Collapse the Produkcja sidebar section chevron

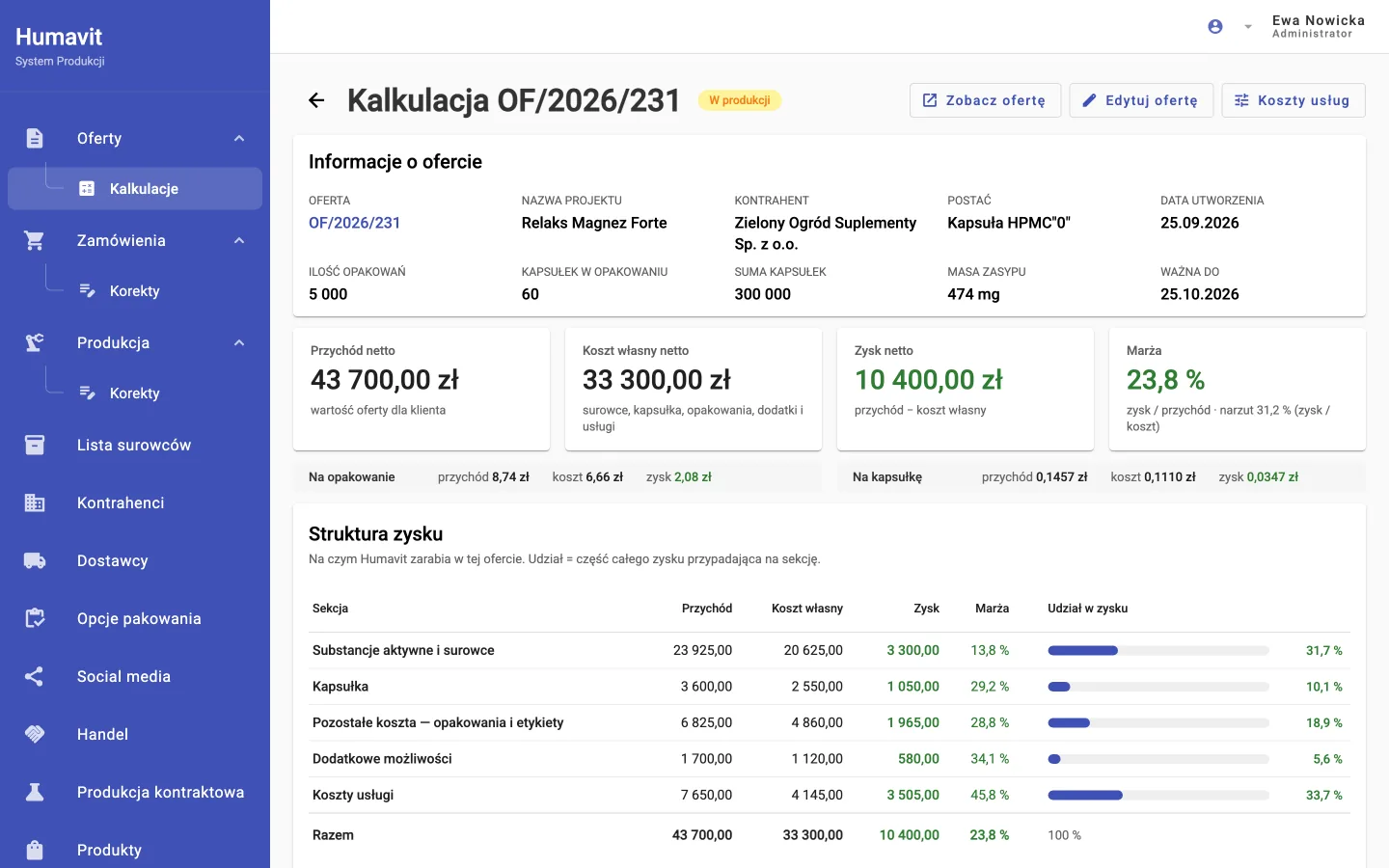239,342
